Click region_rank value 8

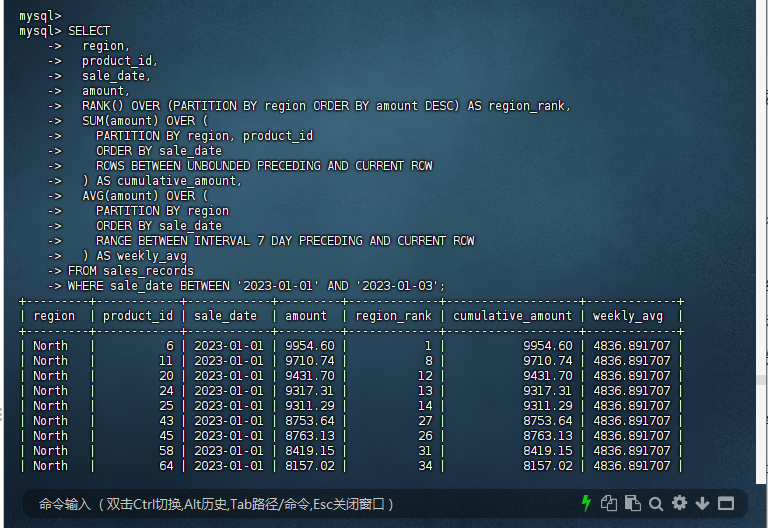coord(429,361)
